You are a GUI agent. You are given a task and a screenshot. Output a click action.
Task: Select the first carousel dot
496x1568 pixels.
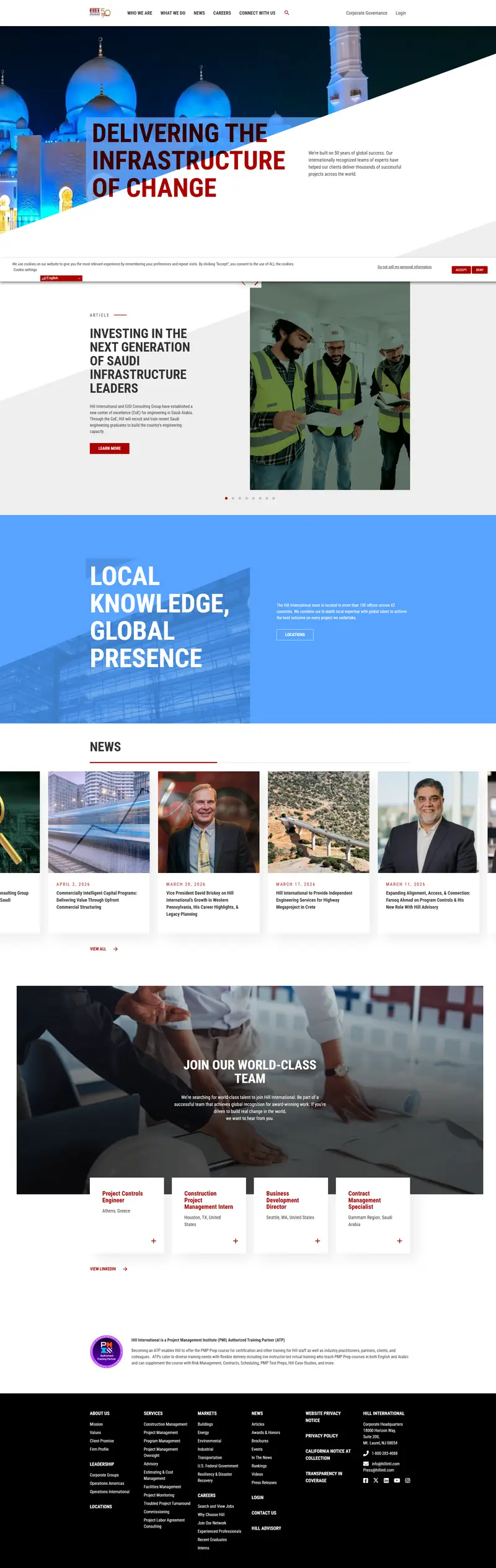coord(226,498)
